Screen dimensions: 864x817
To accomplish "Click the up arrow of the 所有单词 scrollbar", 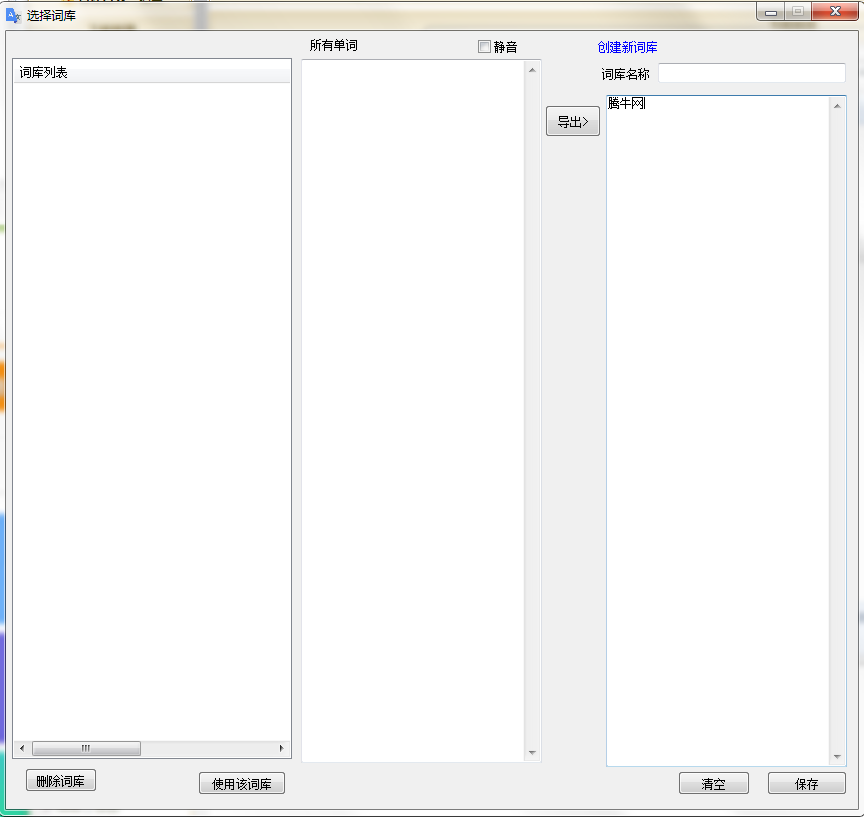I will [x=532, y=71].
